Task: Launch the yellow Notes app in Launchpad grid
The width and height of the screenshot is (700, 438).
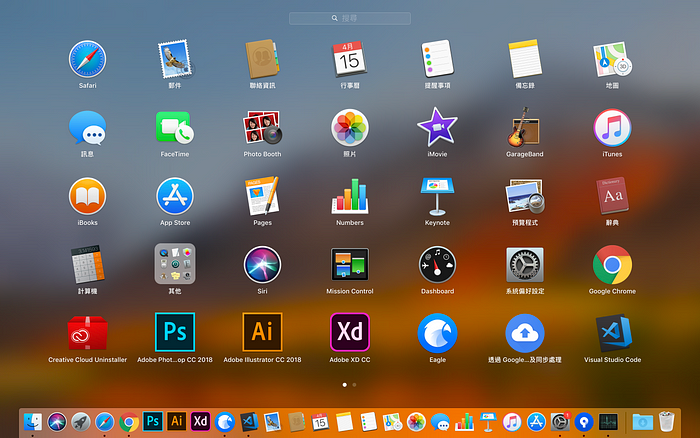Action: click(x=525, y=59)
